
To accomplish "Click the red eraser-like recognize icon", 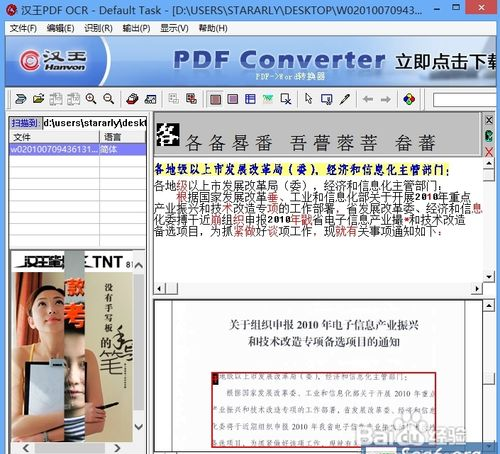I will (132, 99).
